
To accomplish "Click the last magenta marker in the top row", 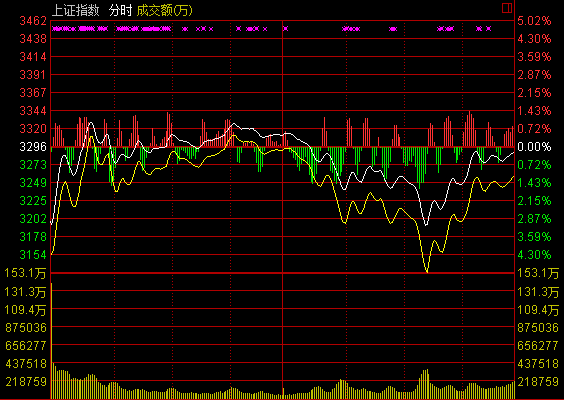I will tap(488, 29).
